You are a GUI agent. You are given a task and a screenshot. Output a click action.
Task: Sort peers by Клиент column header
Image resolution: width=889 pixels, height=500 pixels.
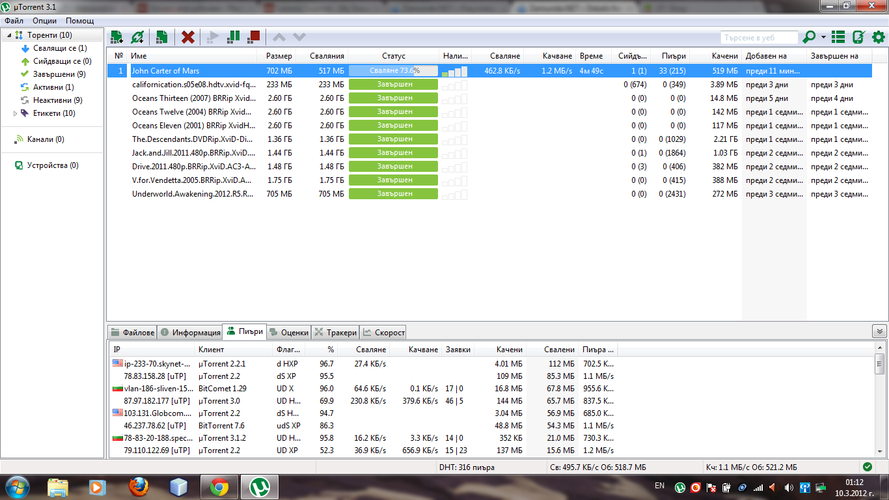coord(234,349)
